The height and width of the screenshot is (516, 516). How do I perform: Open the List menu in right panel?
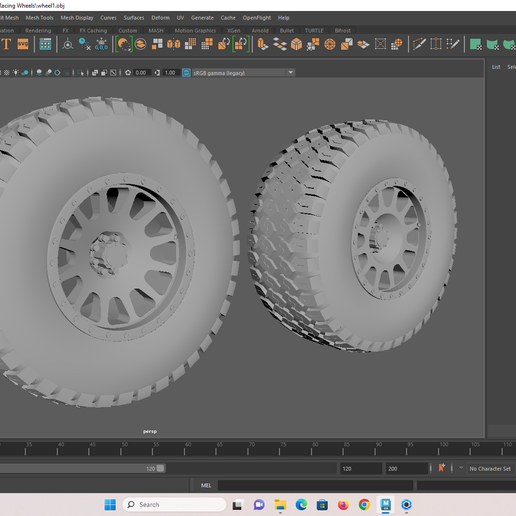(x=496, y=67)
